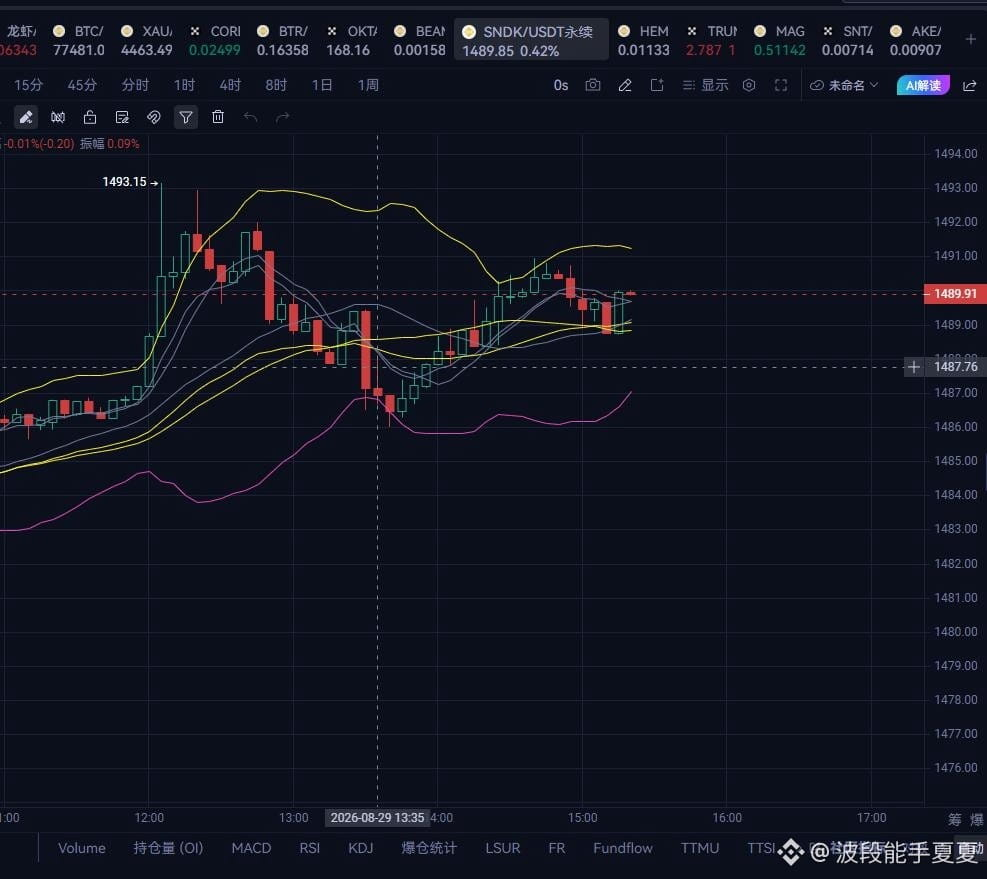Open the notes edit list icon
987x879 pixels.
click(122, 117)
